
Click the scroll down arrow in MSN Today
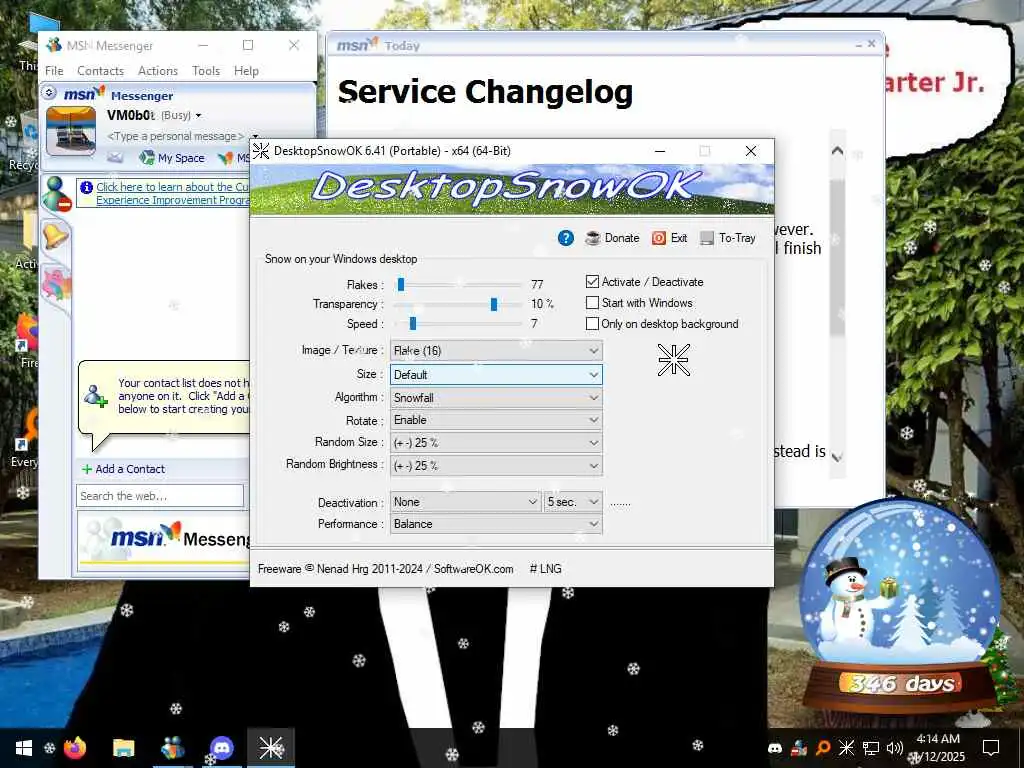coord(837,456)
